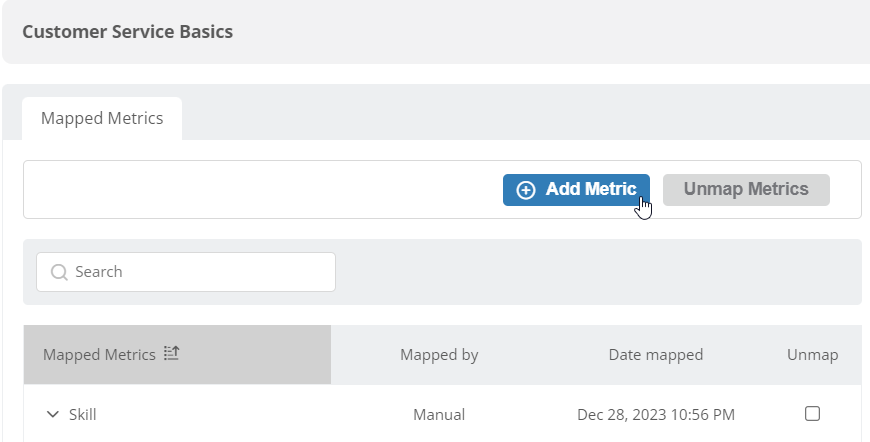The image size is (870, 442).
Task: Select the Skill row label
Action: (x=83, y=414)
